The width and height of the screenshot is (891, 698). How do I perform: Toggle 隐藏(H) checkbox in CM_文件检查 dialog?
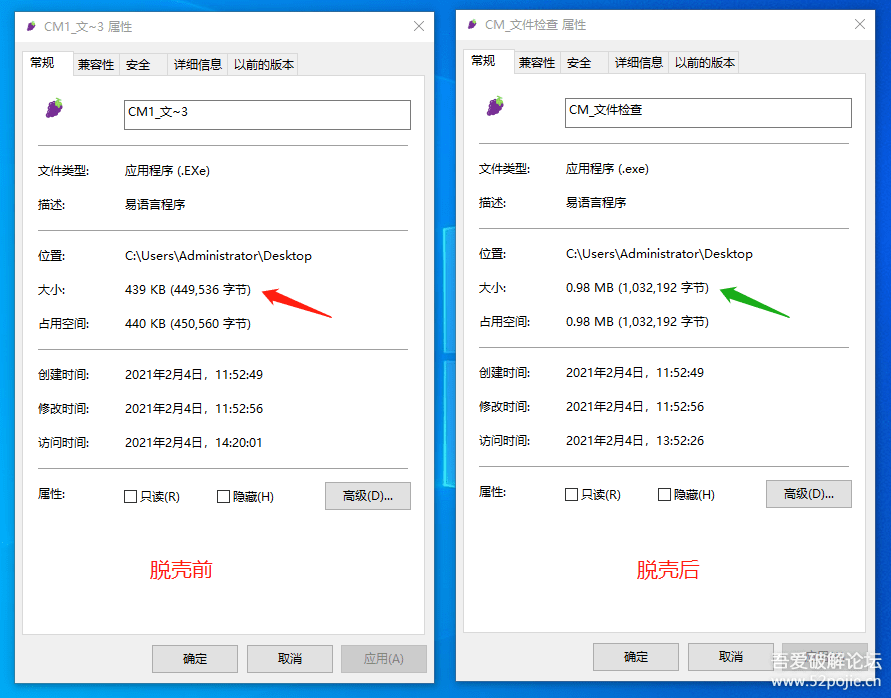point(664,495)
